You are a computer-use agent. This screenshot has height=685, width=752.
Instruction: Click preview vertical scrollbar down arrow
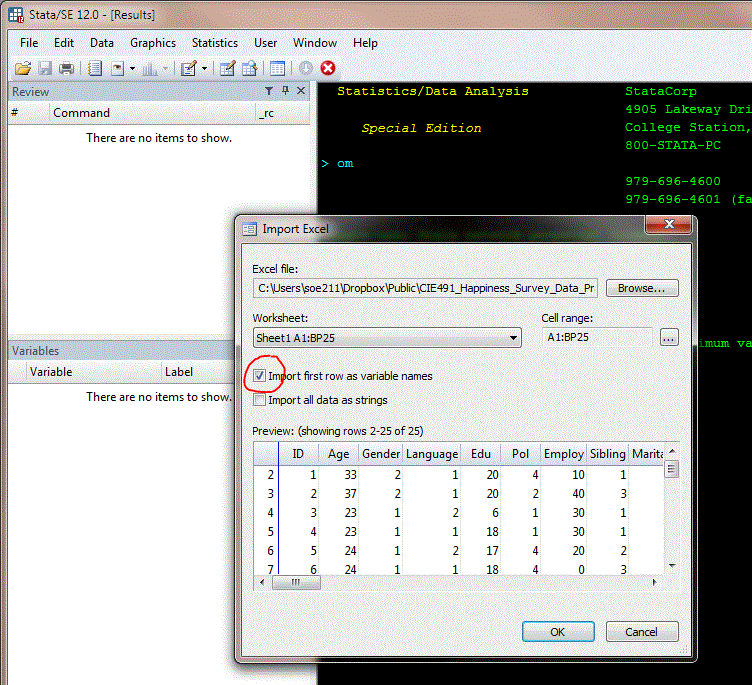[x=672, y=566]
